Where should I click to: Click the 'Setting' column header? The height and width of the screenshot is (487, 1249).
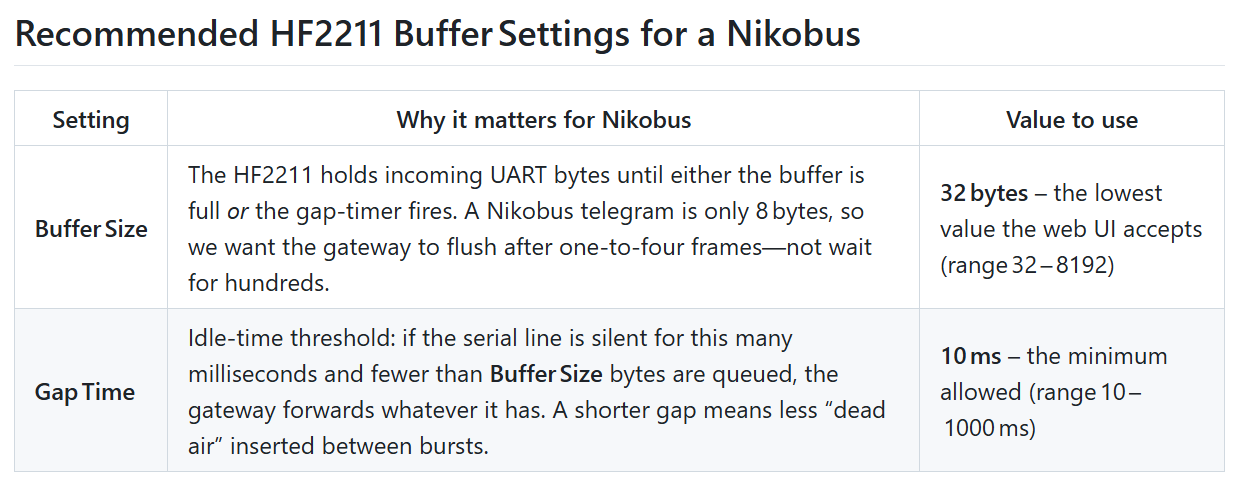tap(91, 120)
